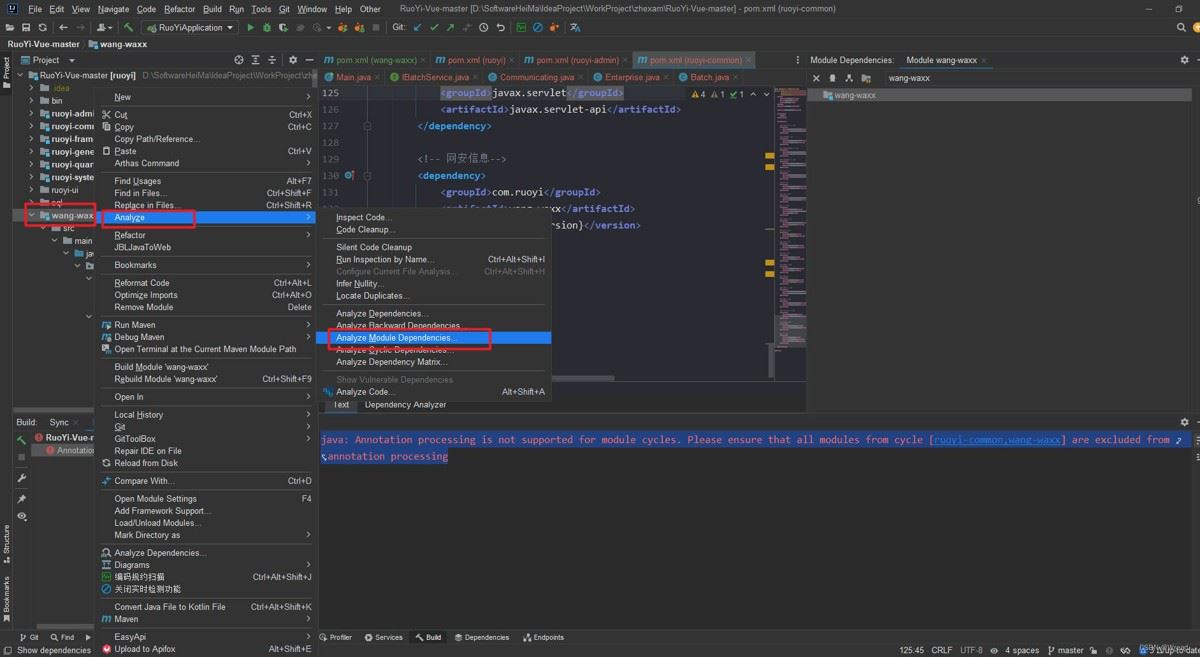Viewport: 1200px width, 657px height.
Task: Toggle fold marker at line 127 closing dependency
Action: pyautogui.click(x=367, y=127)
